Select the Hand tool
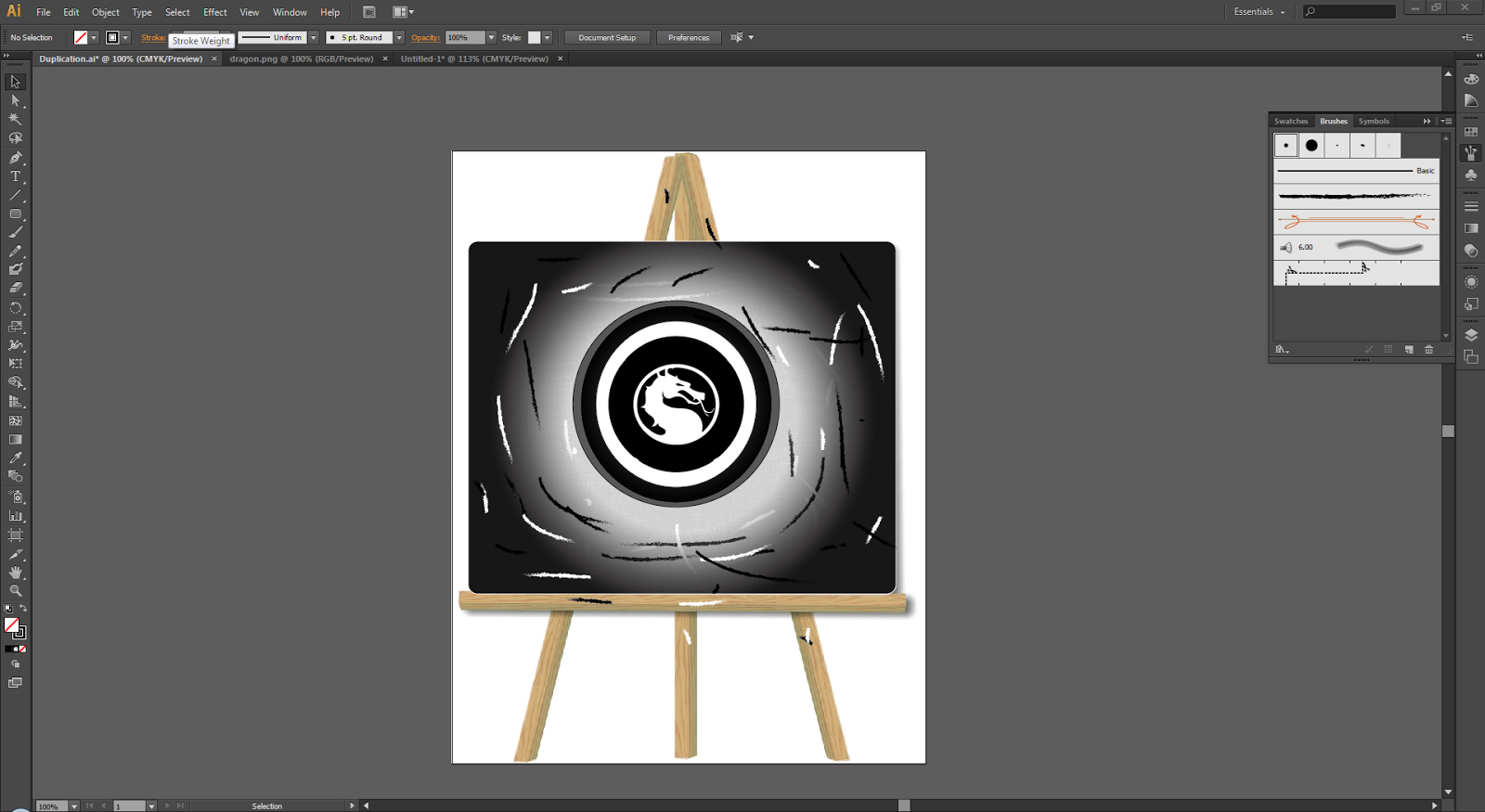This screenshot has width=1485, height=812. point(15,573)
